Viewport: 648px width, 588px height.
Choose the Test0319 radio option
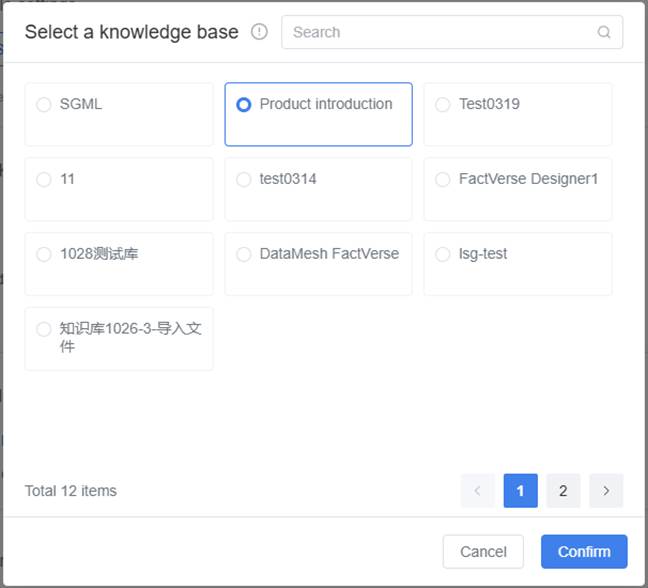tap(443, 105)
